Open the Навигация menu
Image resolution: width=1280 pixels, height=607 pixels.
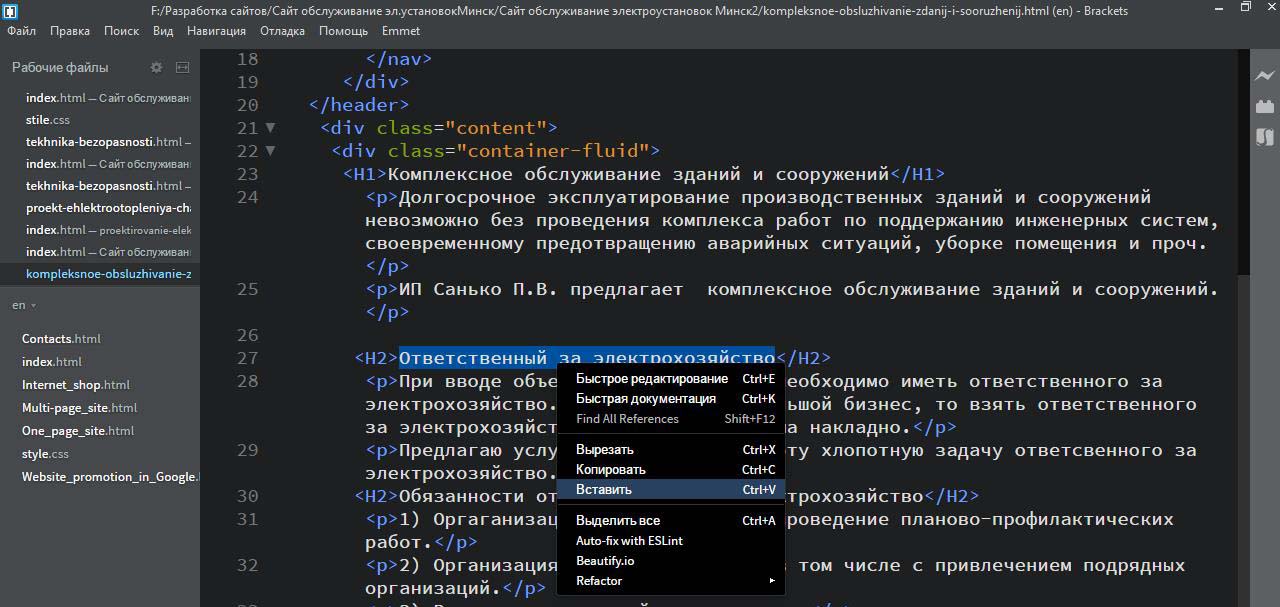tap(216, 31)
